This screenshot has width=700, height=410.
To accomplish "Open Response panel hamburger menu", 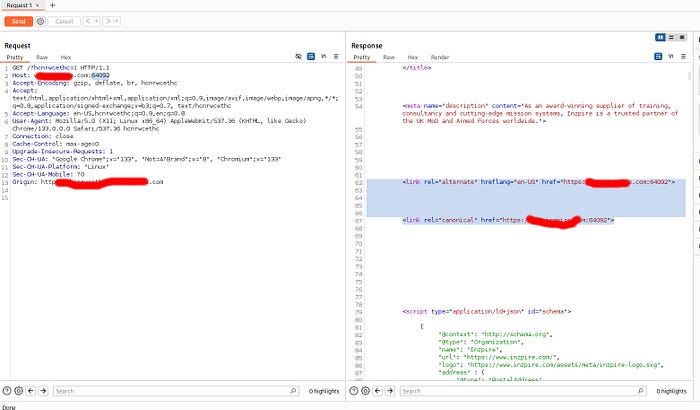I will pyautogui.click(x=683, y=56).
